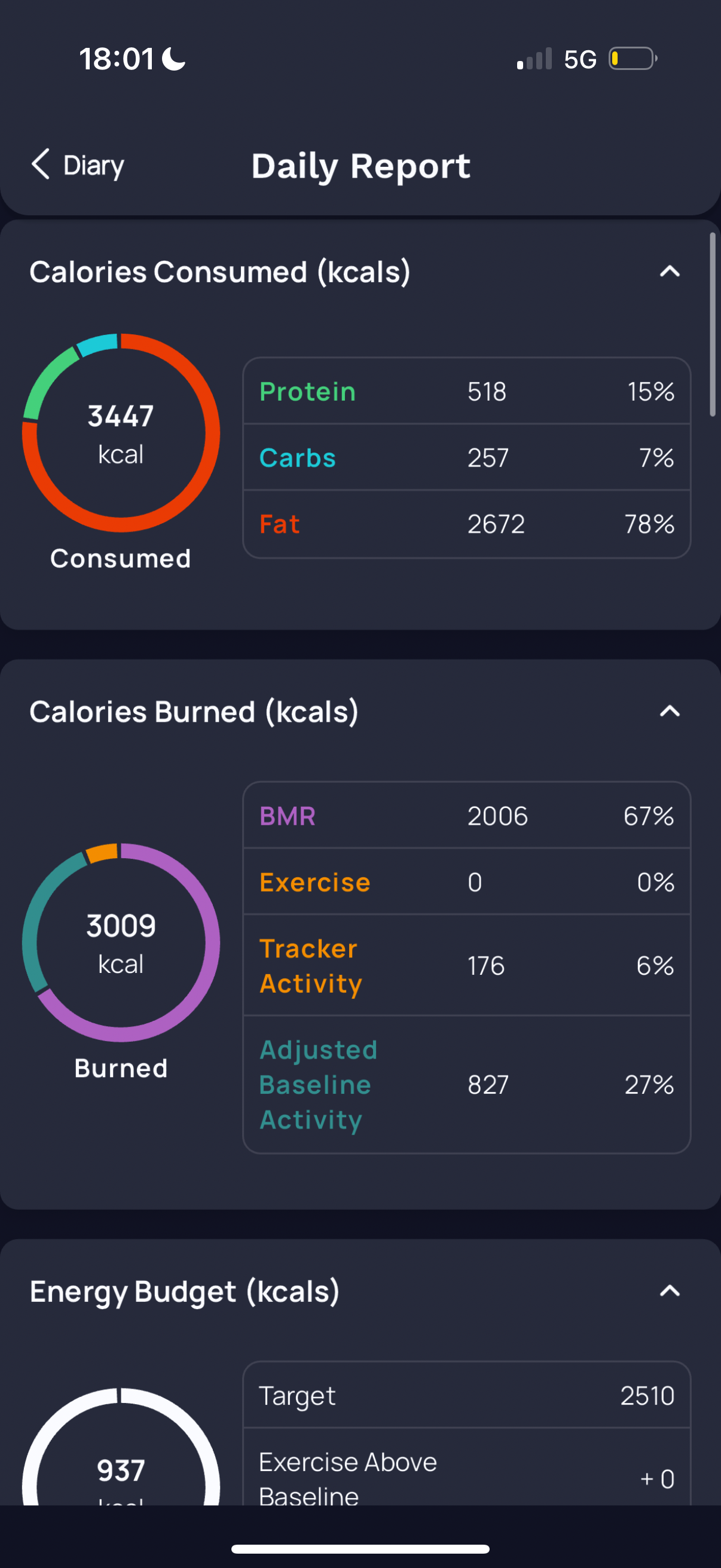Image resolution: width=721 pixels, height=1568 pixels.
Task: Collapse the Energy Budget section
Action: pos(669,1291)
